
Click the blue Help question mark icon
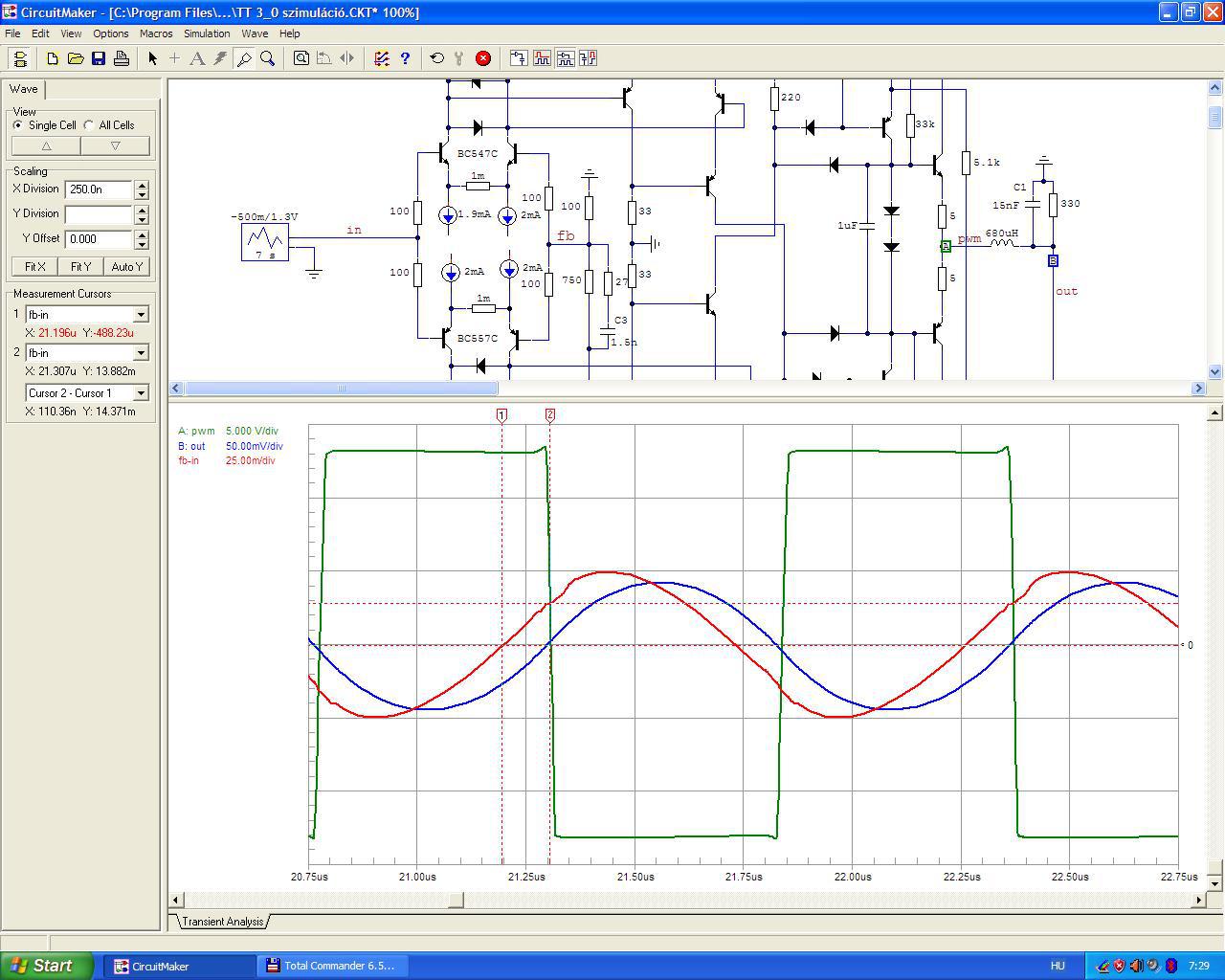pos(405,58)
